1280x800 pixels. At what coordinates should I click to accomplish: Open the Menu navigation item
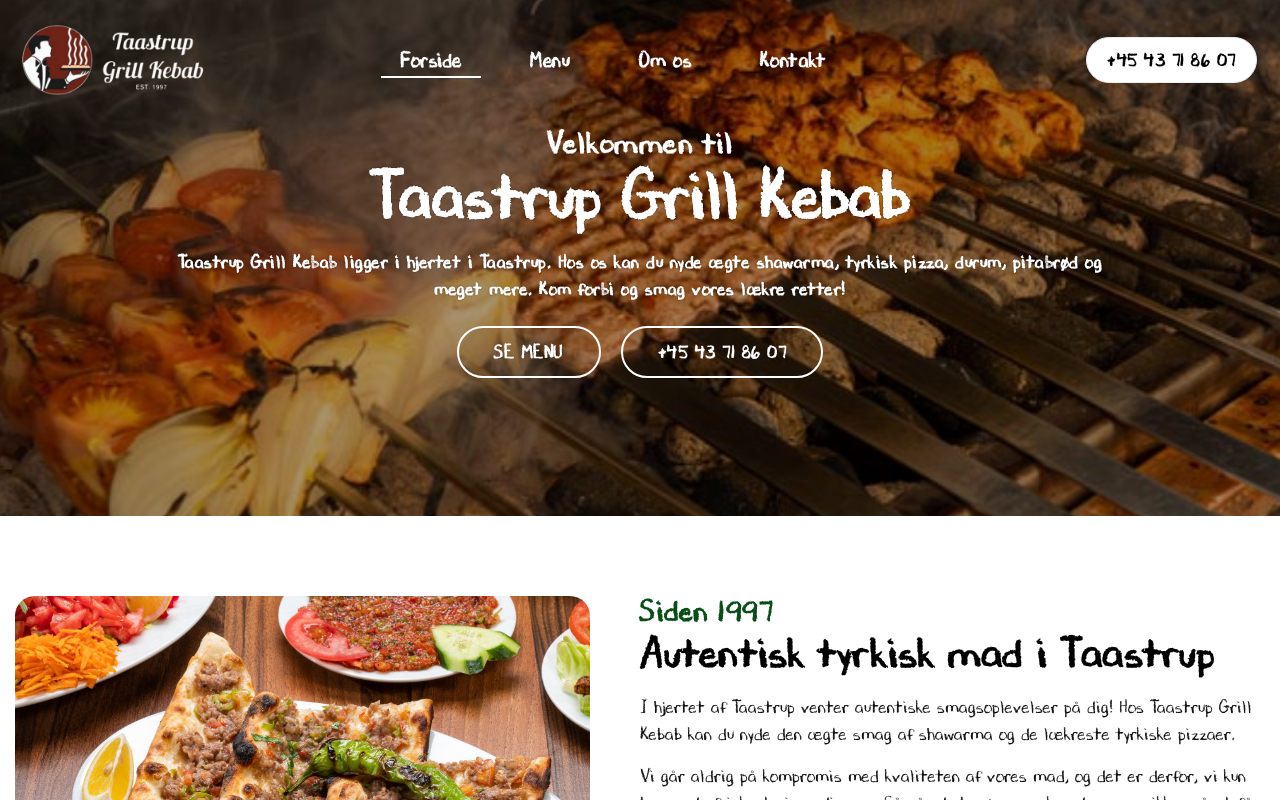point(550,60)
